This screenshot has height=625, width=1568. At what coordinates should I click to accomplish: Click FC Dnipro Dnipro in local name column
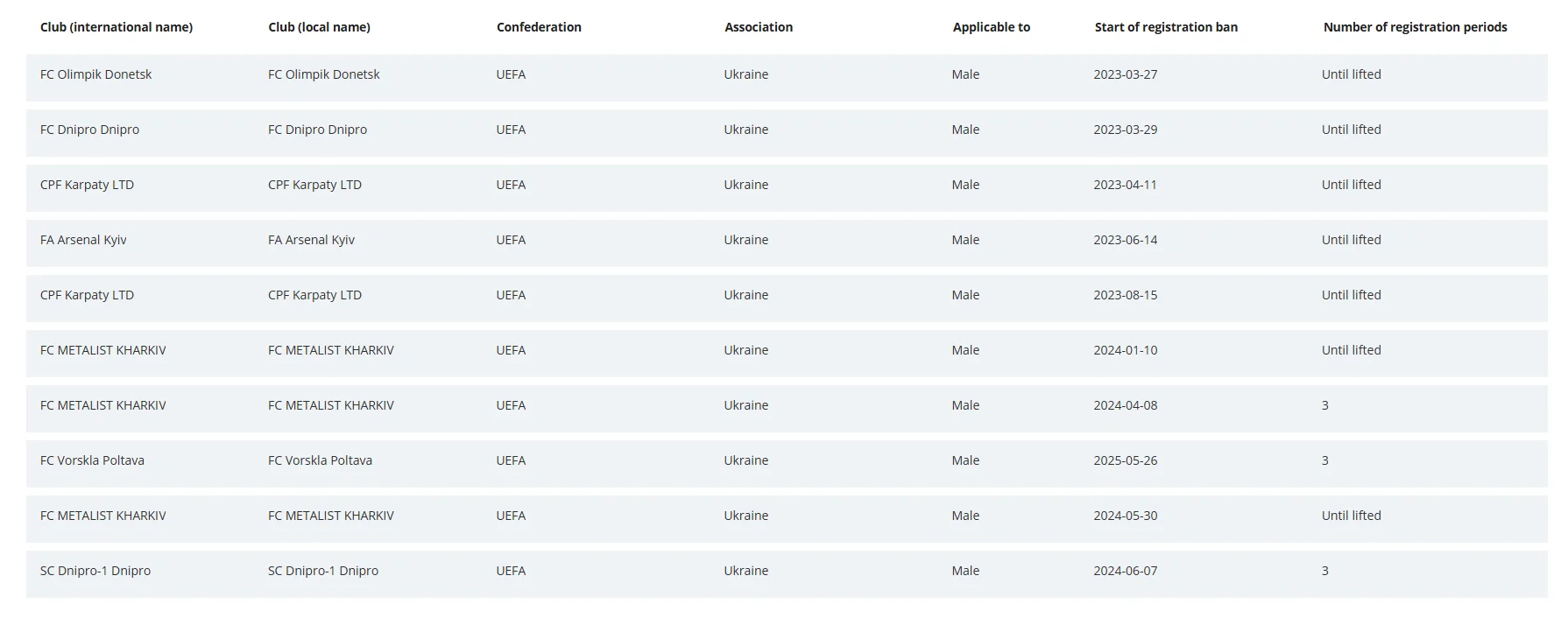pyautogui.click(x=318, y=130)
